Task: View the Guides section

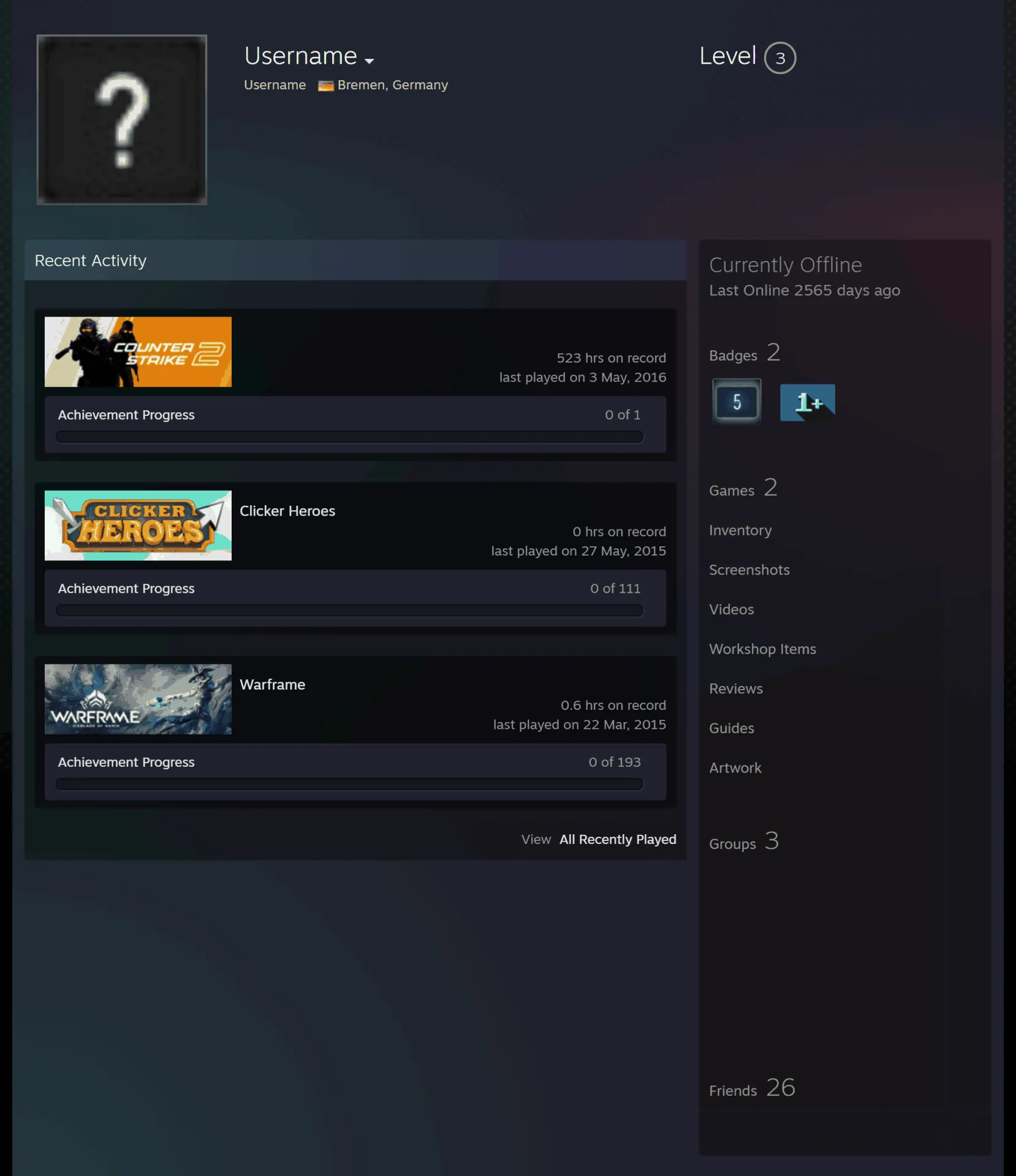Action: point(732,728)
